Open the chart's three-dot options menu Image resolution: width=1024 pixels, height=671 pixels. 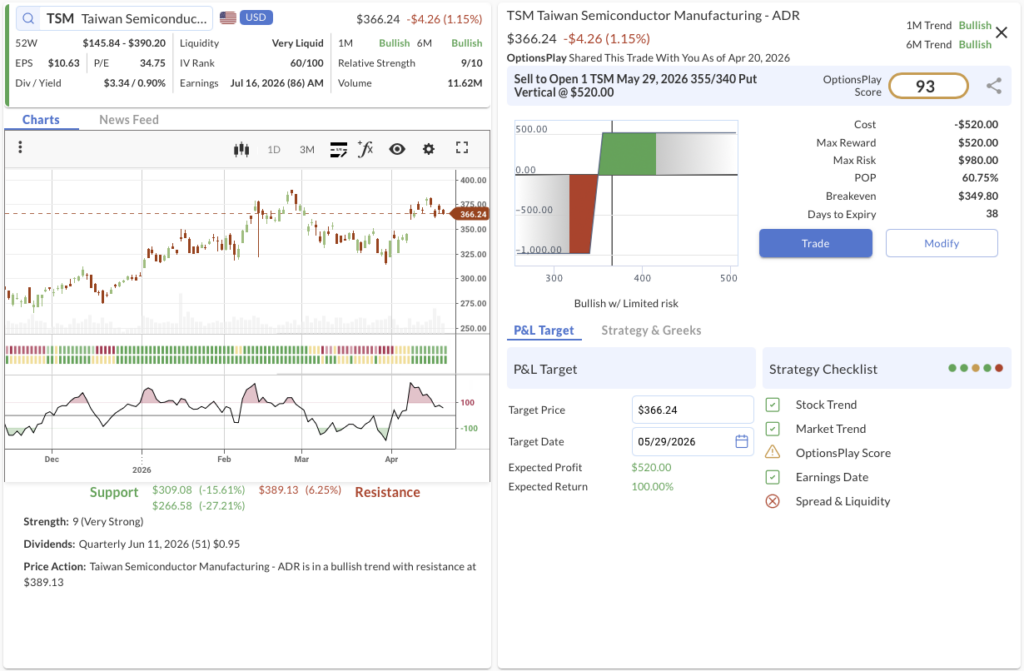20,148
